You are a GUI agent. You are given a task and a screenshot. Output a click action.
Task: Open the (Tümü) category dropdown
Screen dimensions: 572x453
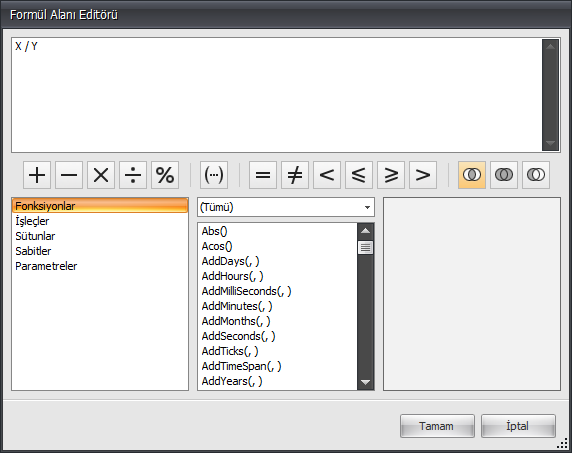coord(286,207)
